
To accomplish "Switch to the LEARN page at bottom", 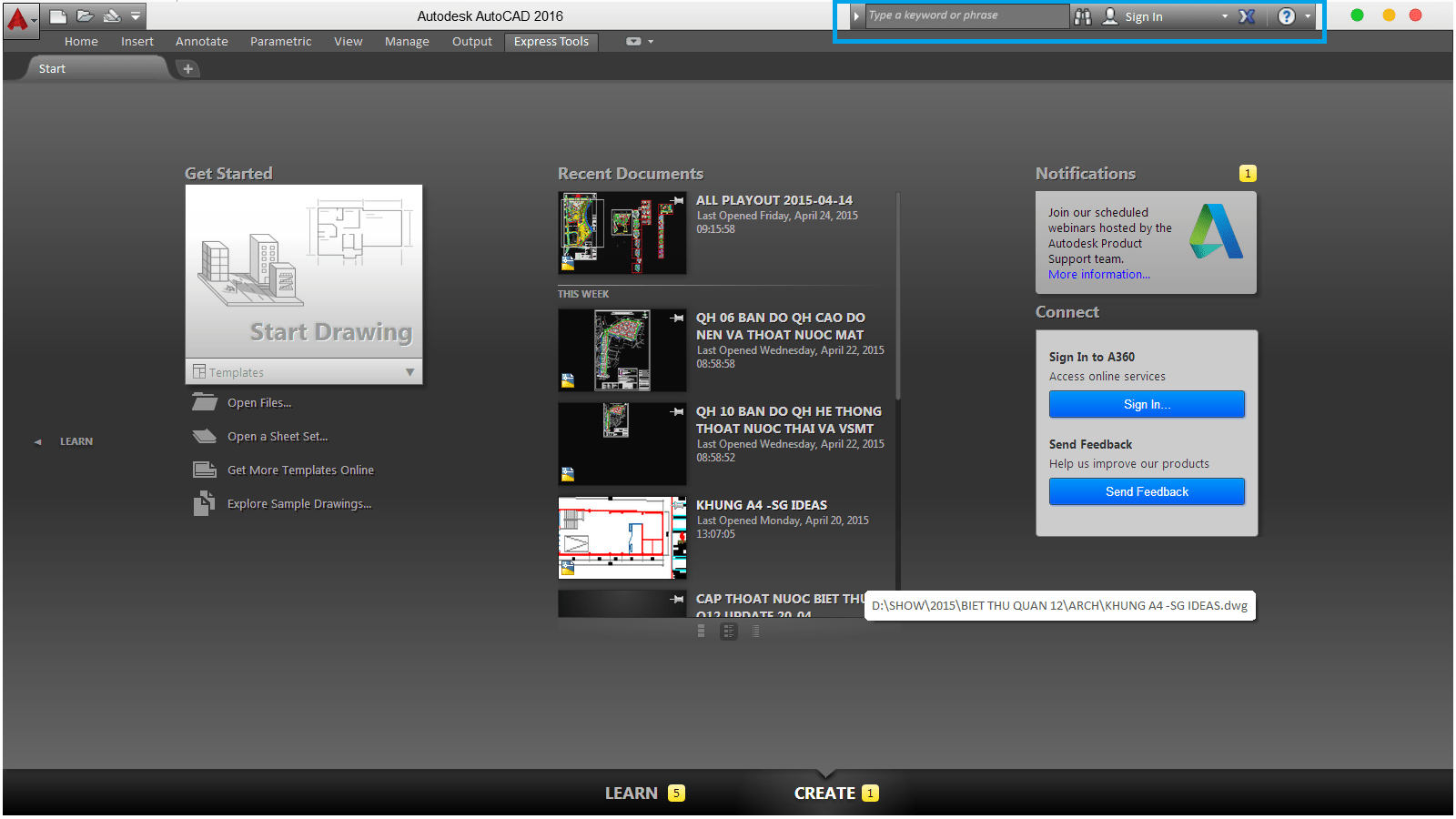I will [644, 794].
